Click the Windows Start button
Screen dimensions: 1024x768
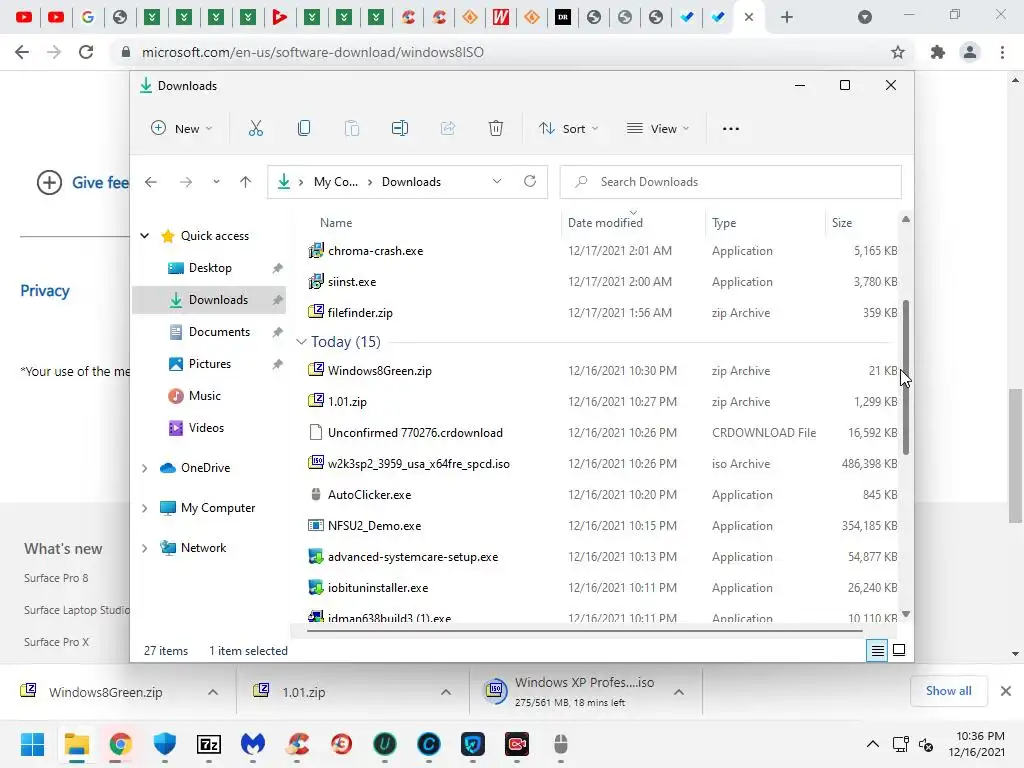pos(32,744)
